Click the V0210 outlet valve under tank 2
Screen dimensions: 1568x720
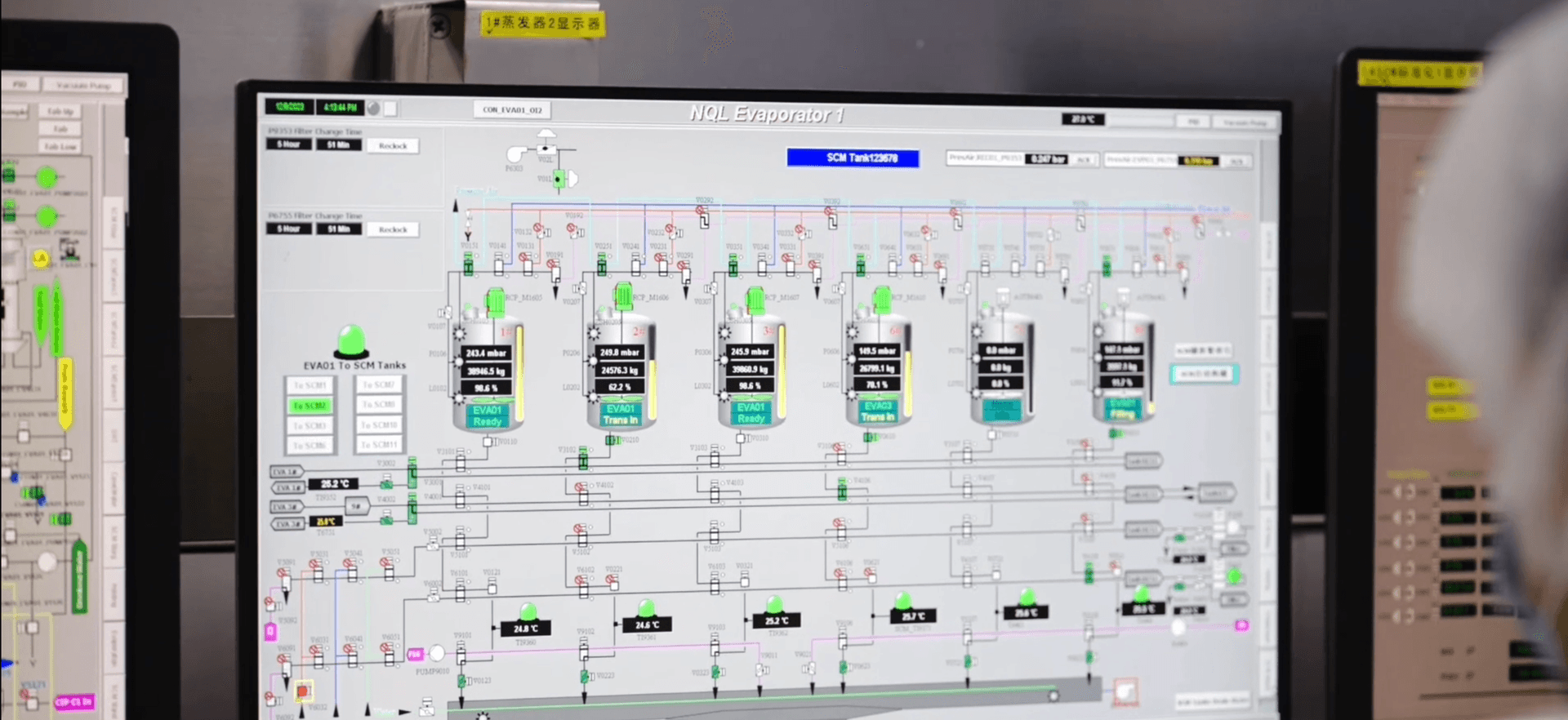[x=612, y=440]
